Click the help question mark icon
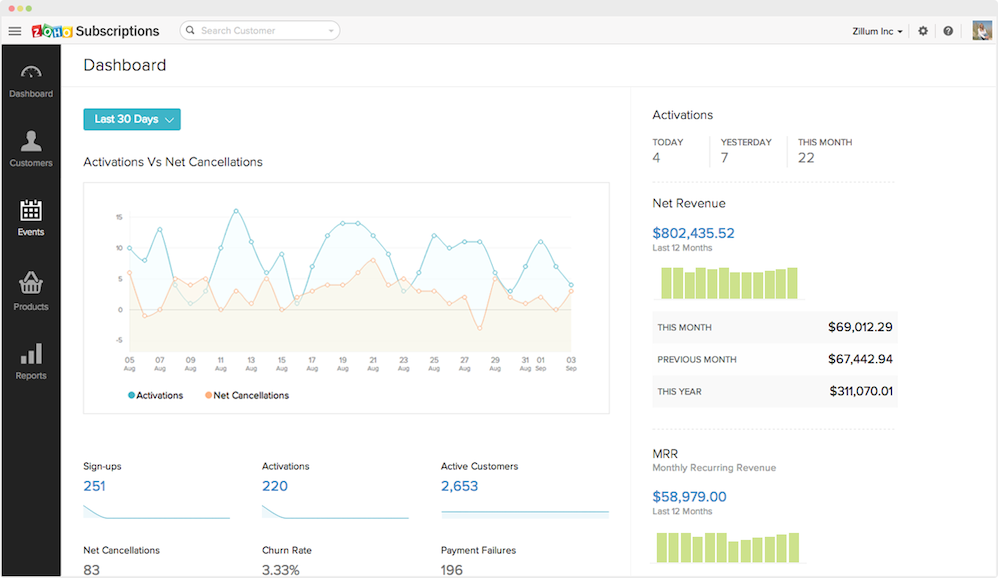Screen dimensions: 998x578 [x=947, y=31]
